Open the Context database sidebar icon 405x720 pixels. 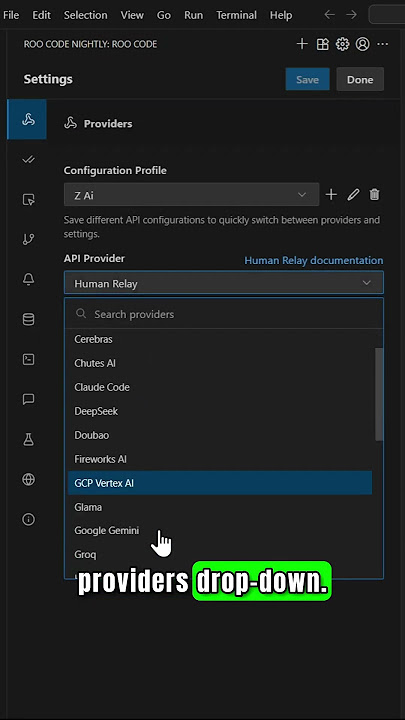28,319
